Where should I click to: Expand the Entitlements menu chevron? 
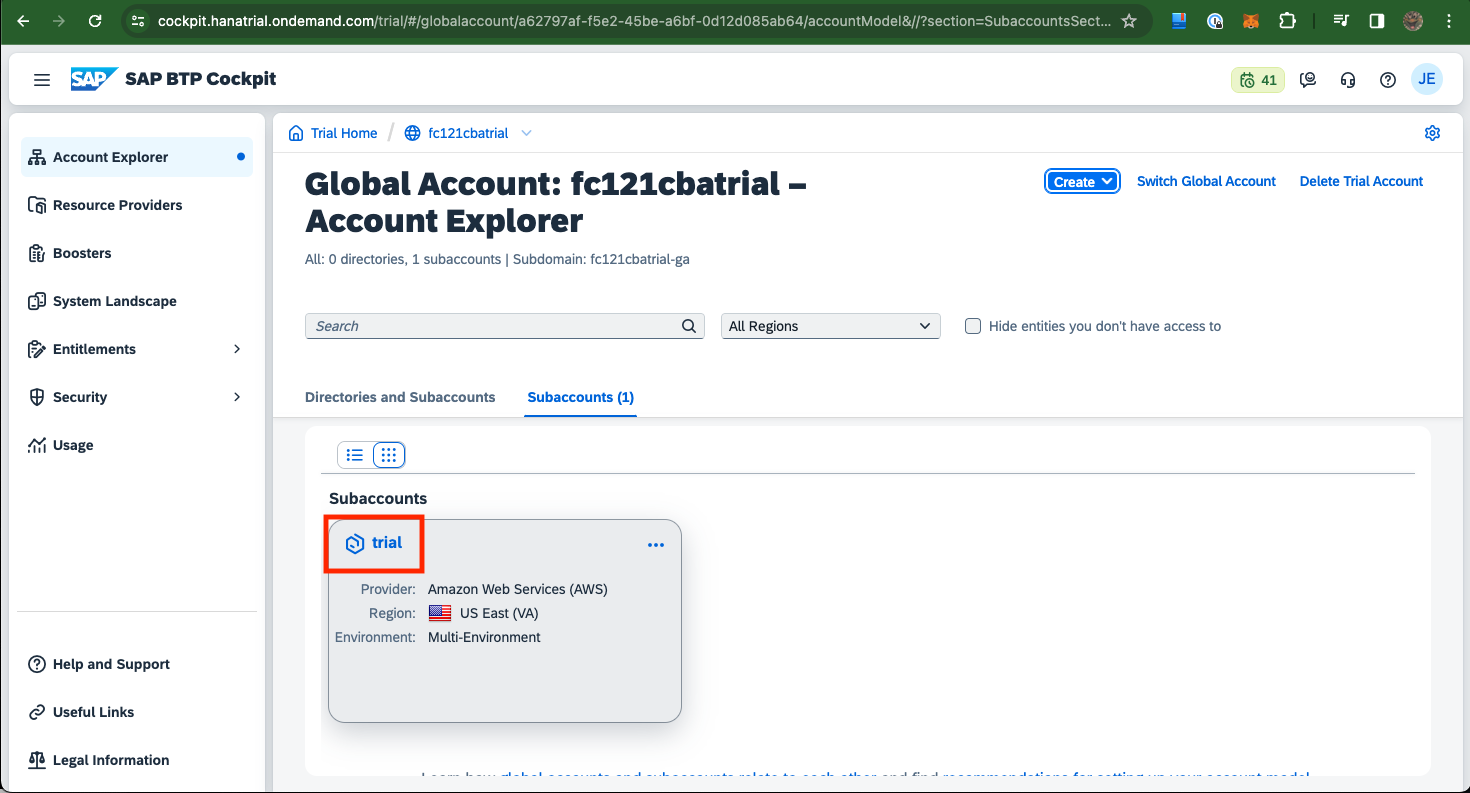pos(237,349)
